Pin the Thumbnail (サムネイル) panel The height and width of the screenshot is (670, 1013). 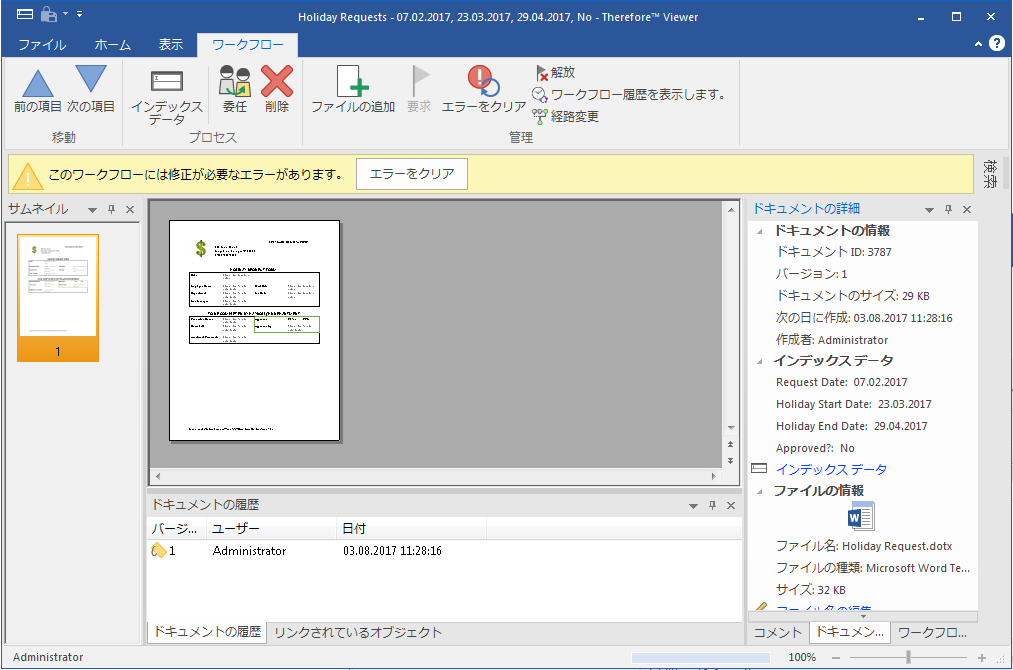(x=111, y=209)
